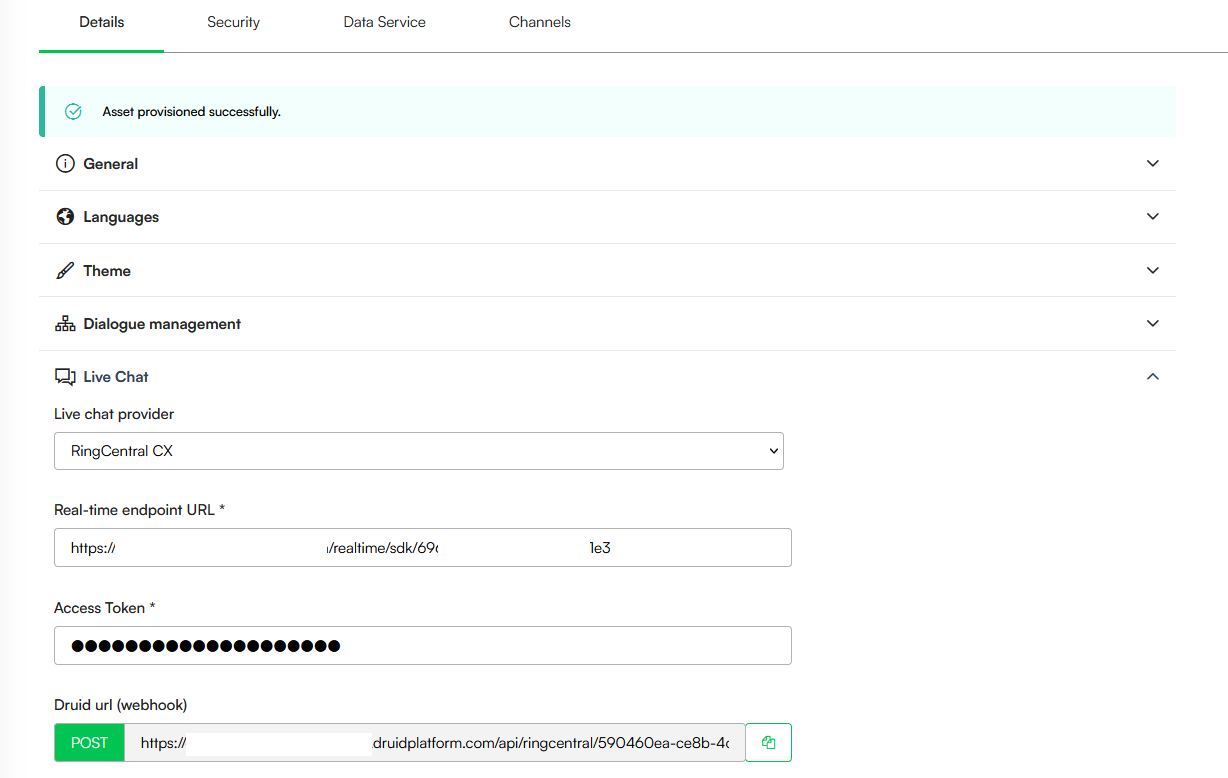The image size is (1228, 778).
Task: Switch to the Security tab
Action: (x=233, y=22)
